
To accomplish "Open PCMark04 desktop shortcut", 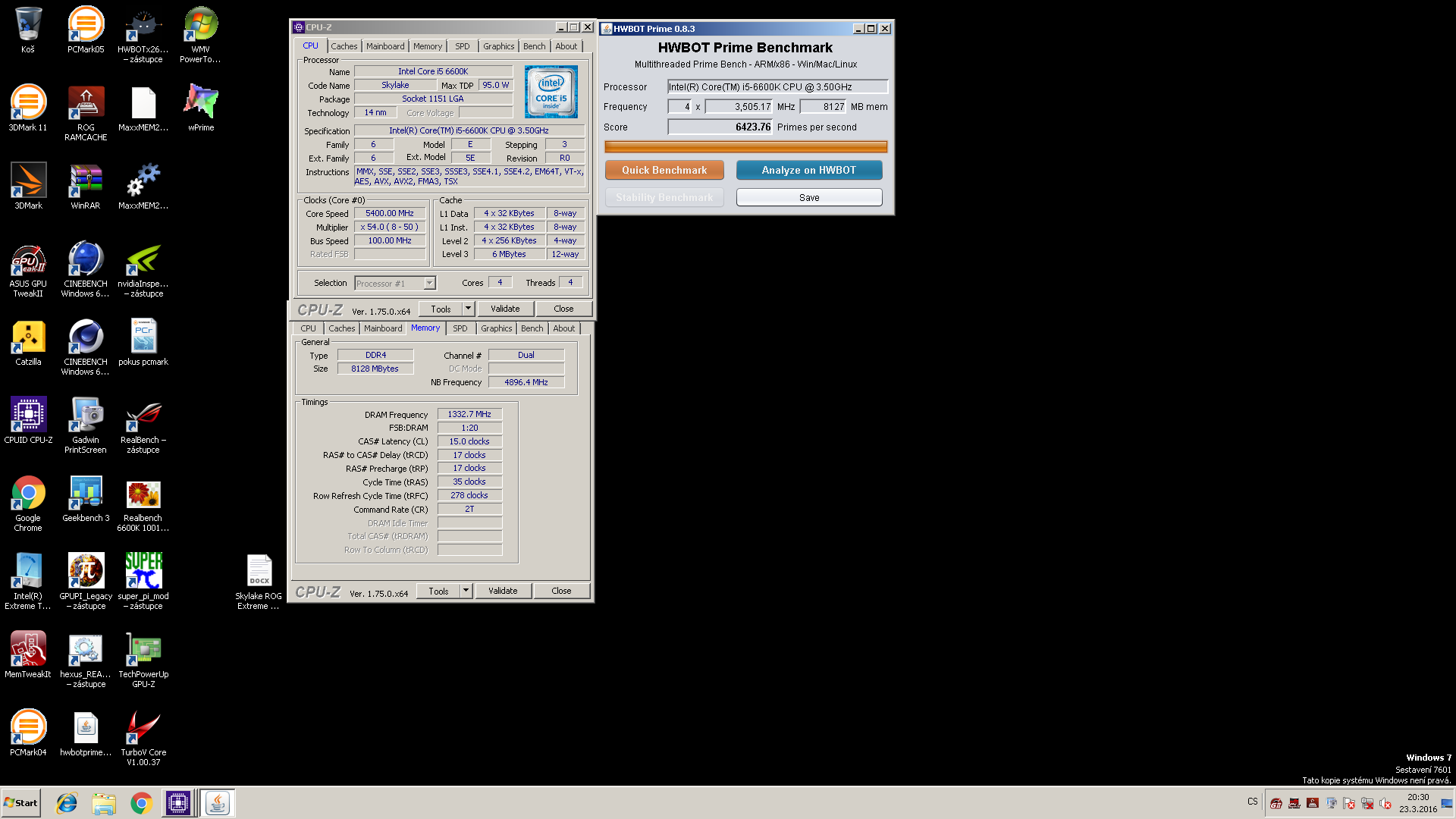I will pos(28,733).
